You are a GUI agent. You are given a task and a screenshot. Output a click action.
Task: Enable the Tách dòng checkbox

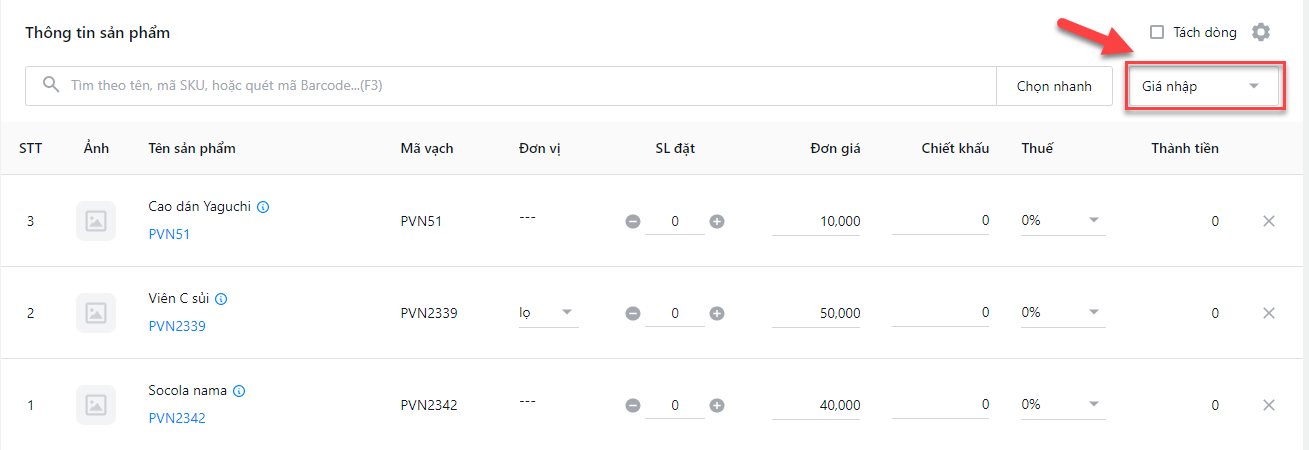tap(1157, 32)
